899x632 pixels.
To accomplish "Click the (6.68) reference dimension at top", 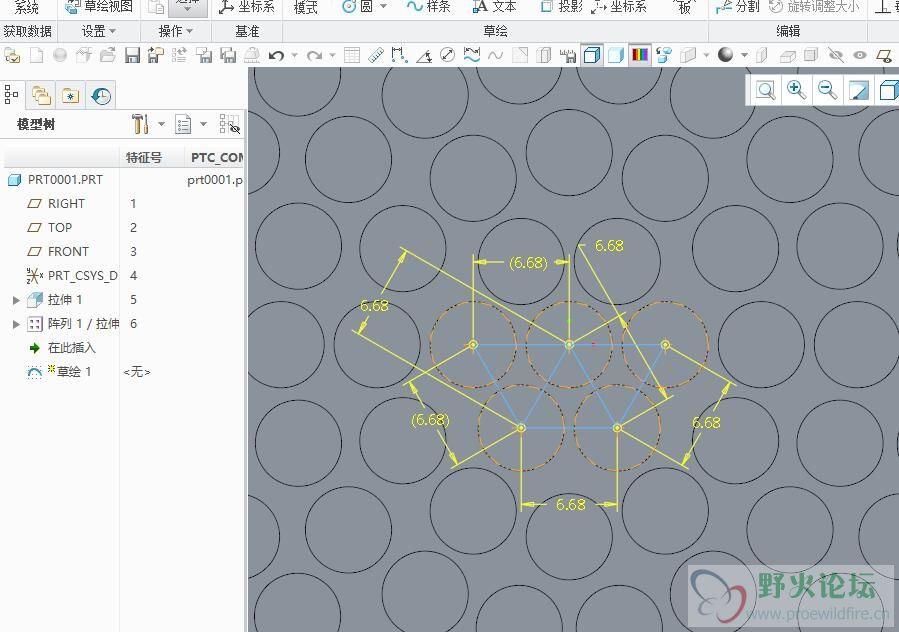I will [528, 263].
